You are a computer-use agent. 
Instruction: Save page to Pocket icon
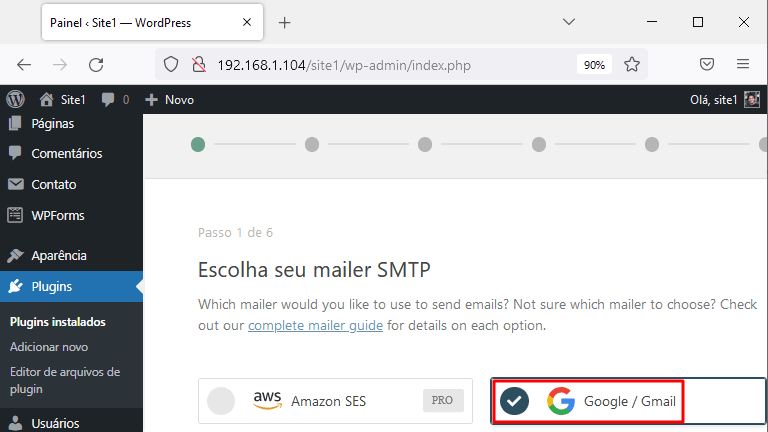pyautogui.click(x=707, y=64)
